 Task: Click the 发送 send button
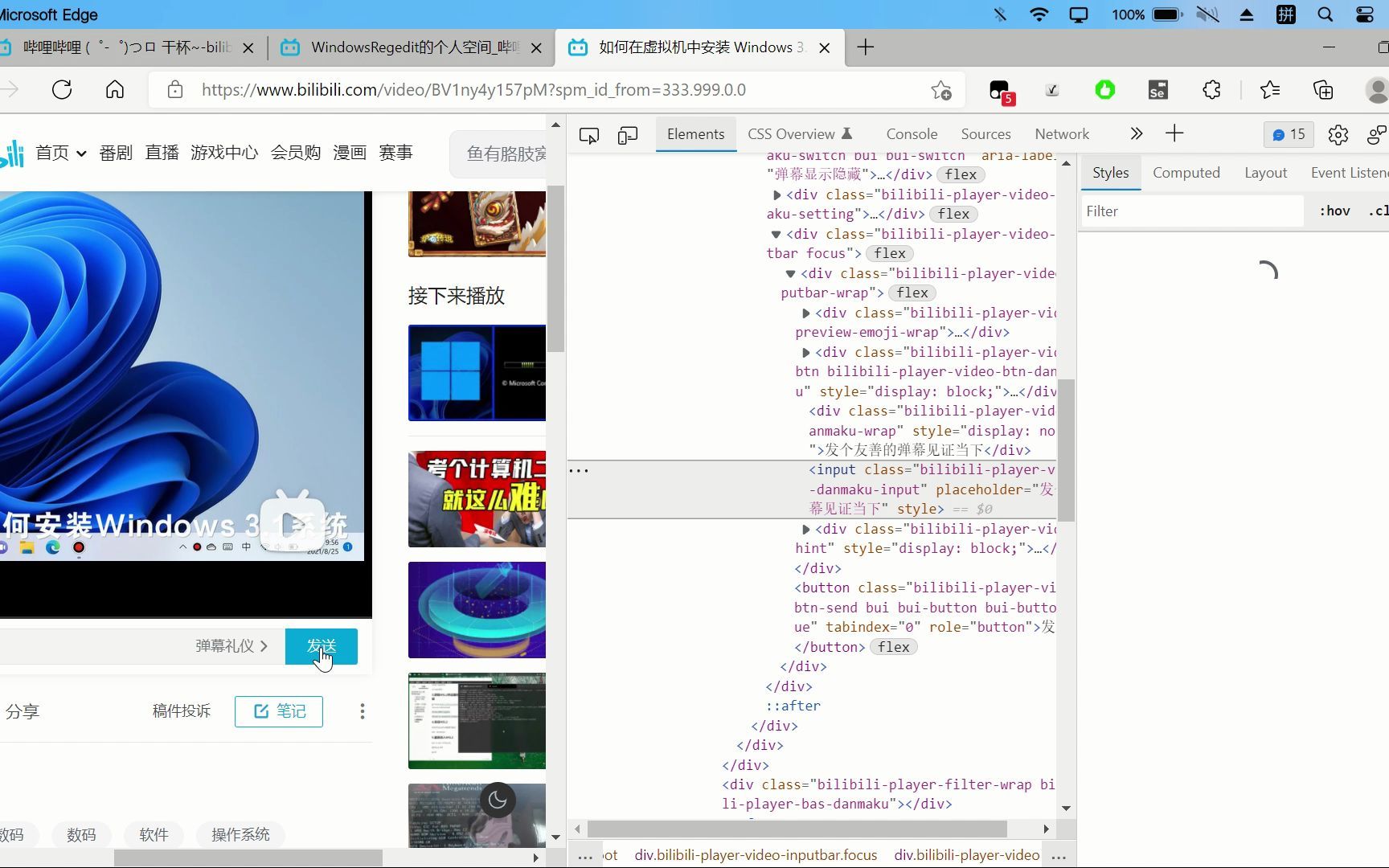[322, 646]
